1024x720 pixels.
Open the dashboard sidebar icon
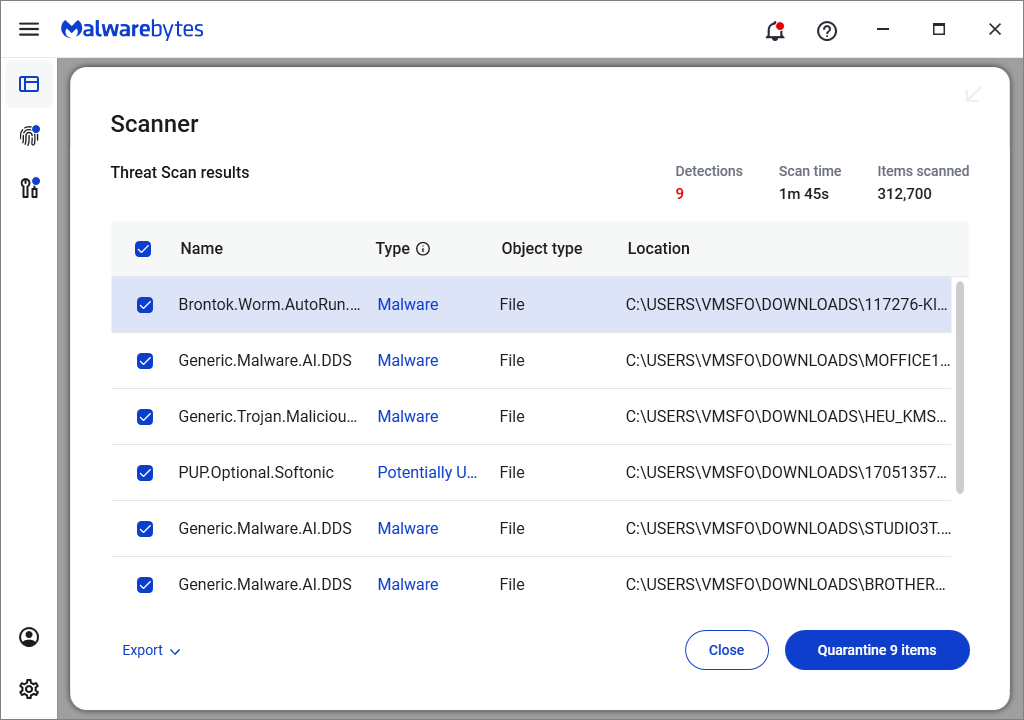[x=29, y=84]
